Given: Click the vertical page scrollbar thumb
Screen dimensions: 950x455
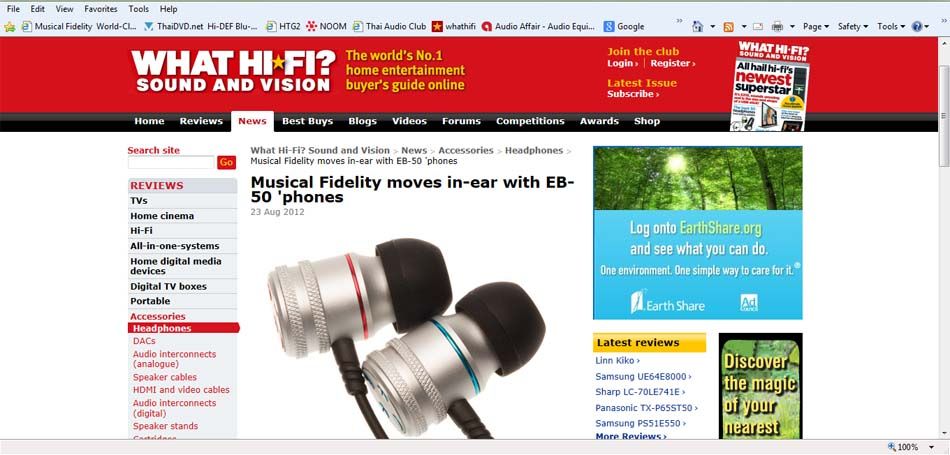Looking at the screenshot, I should [x=944, y=117].
